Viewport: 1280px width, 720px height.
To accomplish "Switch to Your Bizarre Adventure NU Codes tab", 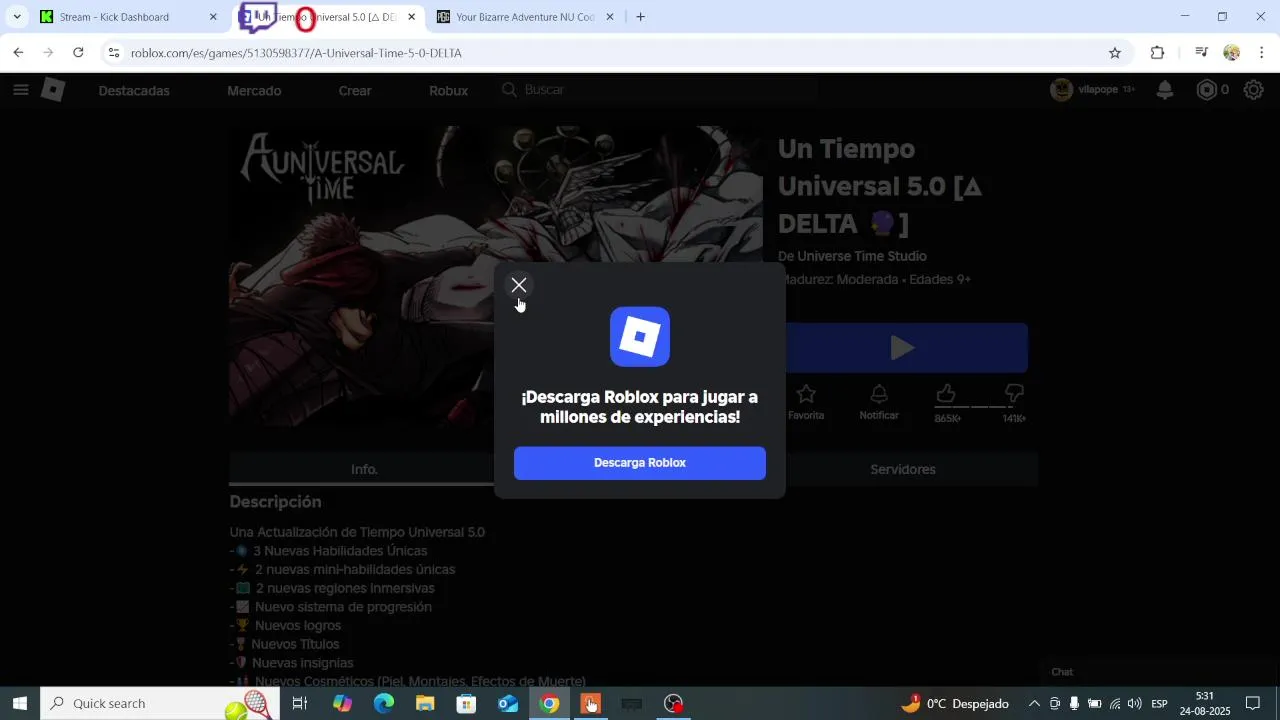I will [x=525, y=17].
